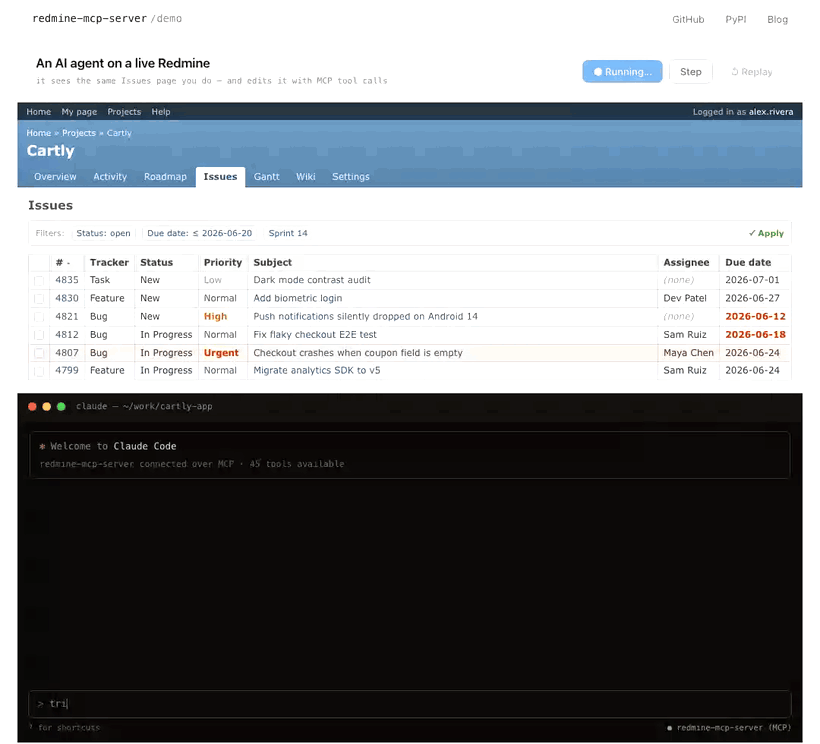Image resolution: width=820 pixels, height=744 pixels.
Task: Open the Roadmap tab
Action: pyautogui.click(x=165, y=177)
